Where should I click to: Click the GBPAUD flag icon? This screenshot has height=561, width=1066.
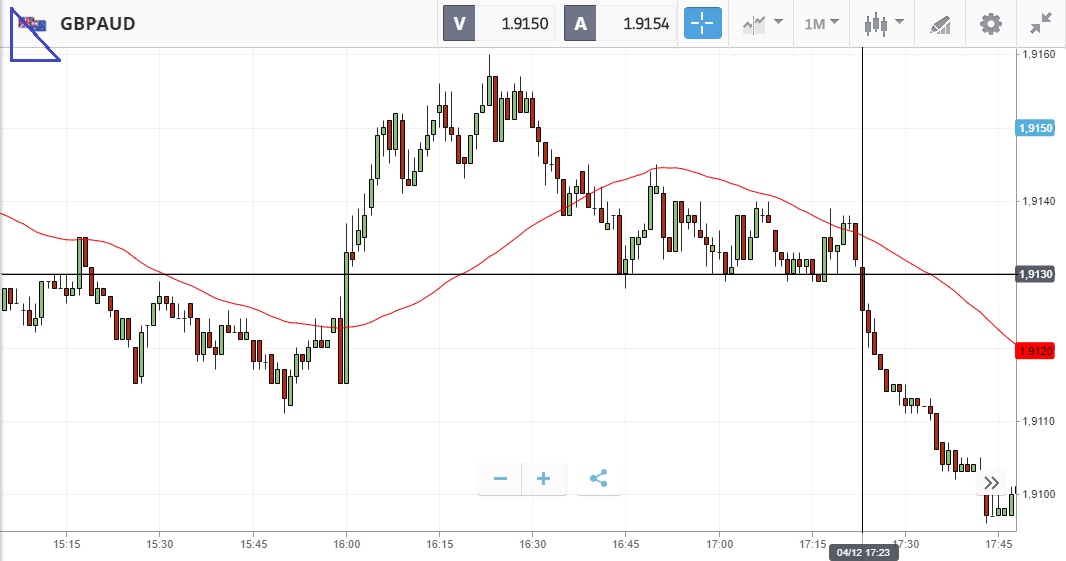pos(34,23)
